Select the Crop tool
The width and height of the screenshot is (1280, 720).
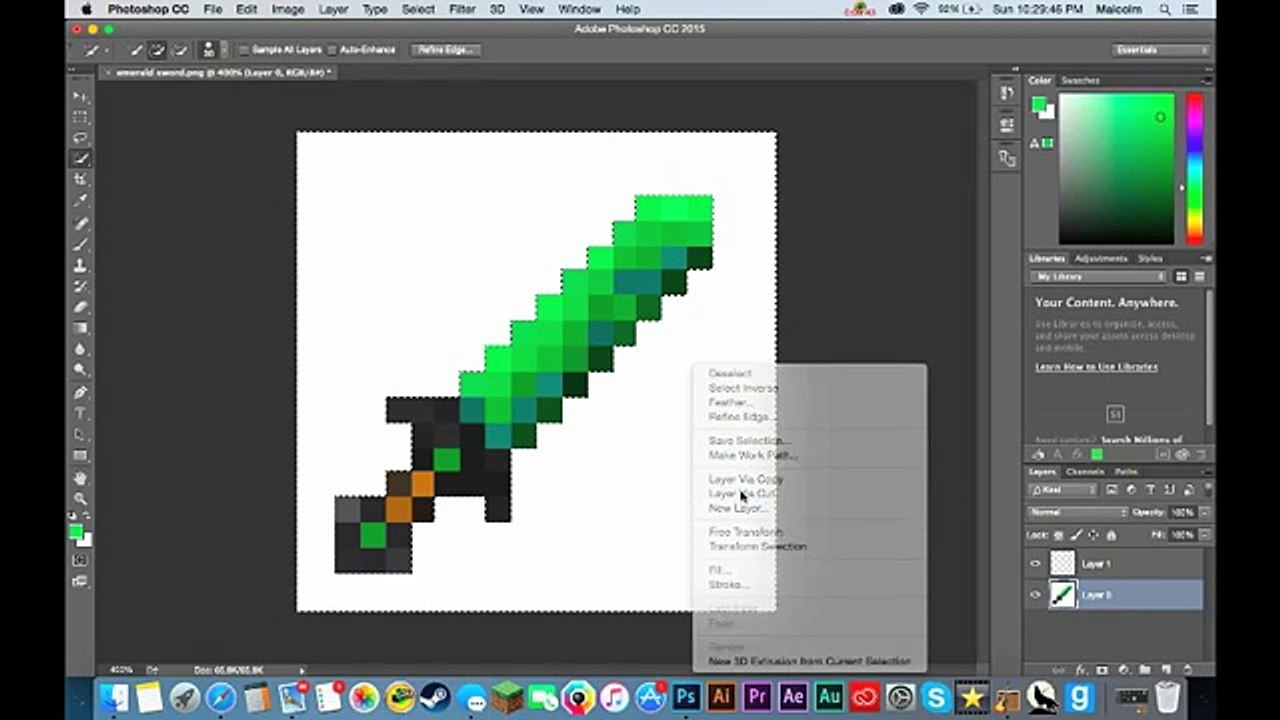(x=81, y=180)
